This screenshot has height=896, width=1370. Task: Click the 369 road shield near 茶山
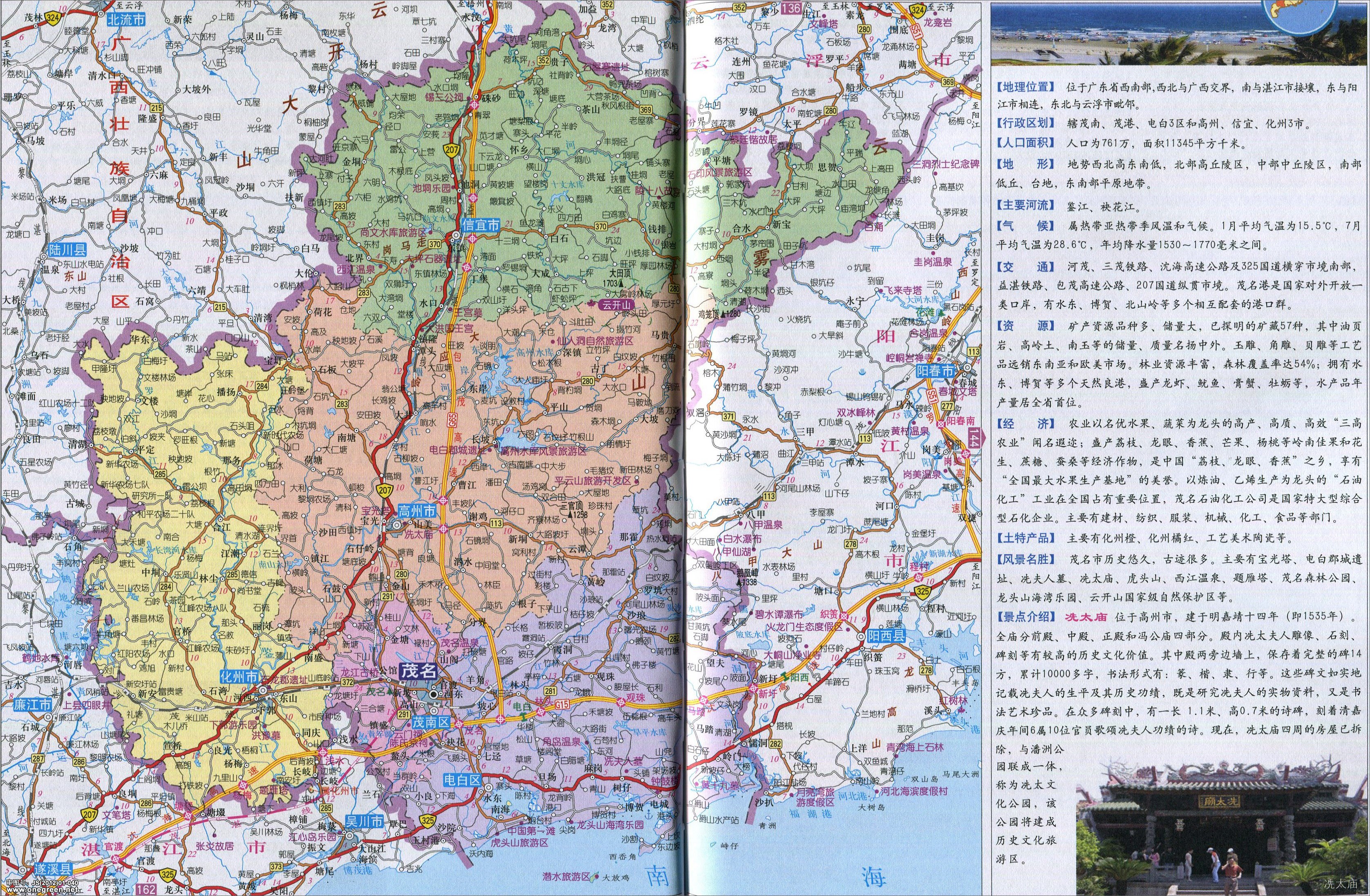click(645, 110)
